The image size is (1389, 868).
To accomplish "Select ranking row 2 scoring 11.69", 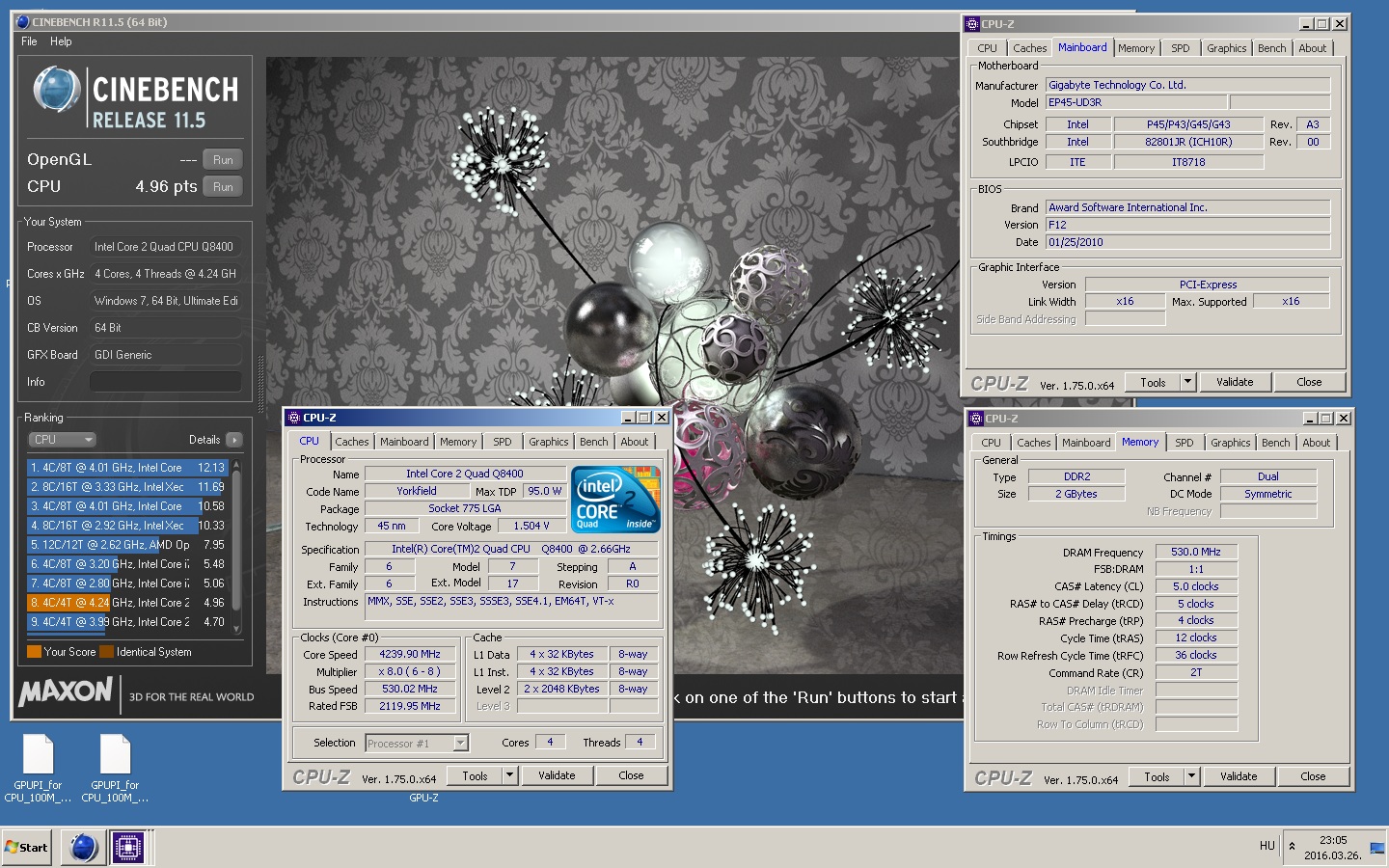I will coord(127,487).
